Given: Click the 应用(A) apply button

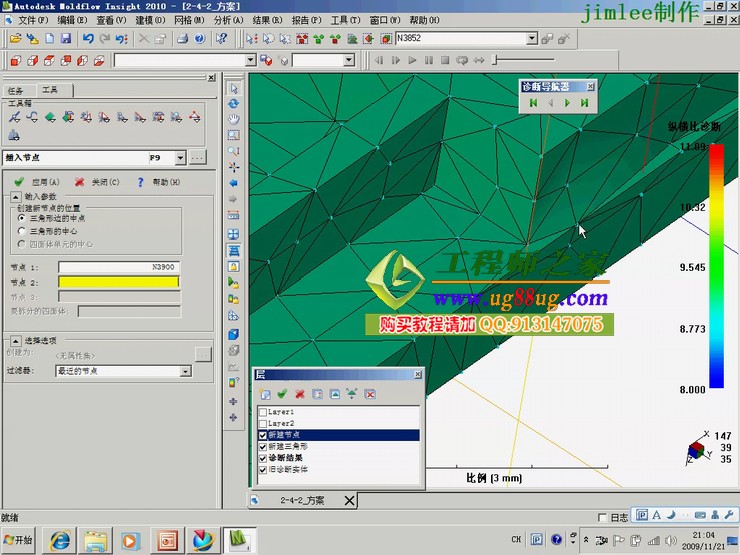Looking at the screenshot, I should (x=37, y=182).
